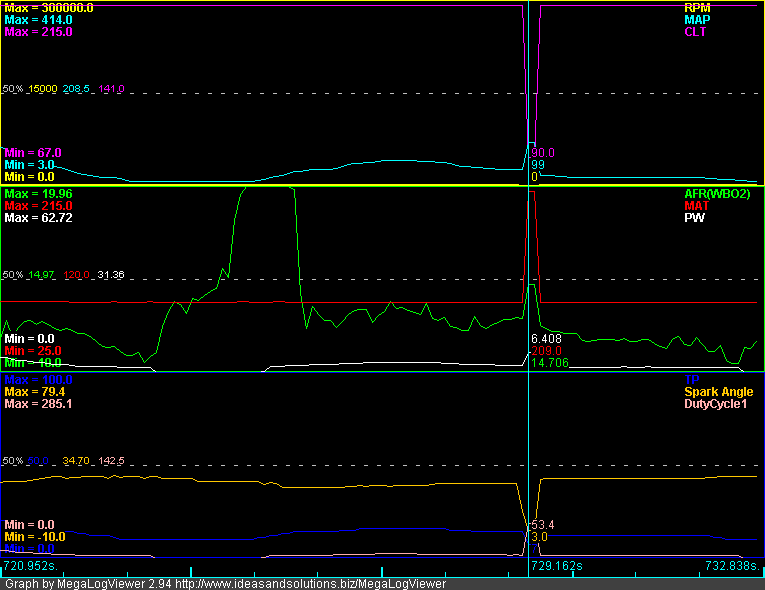This screenshot has height=590, width=765.
Task: Select the Max = 79.4 spark label
Action: click(x=37, y=392)
